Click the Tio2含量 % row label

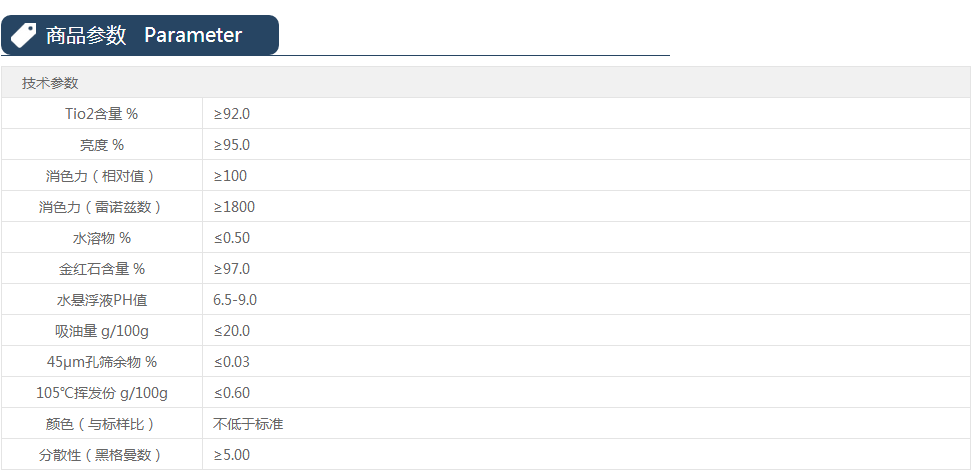pyautogui.click(x=102, y=114)
